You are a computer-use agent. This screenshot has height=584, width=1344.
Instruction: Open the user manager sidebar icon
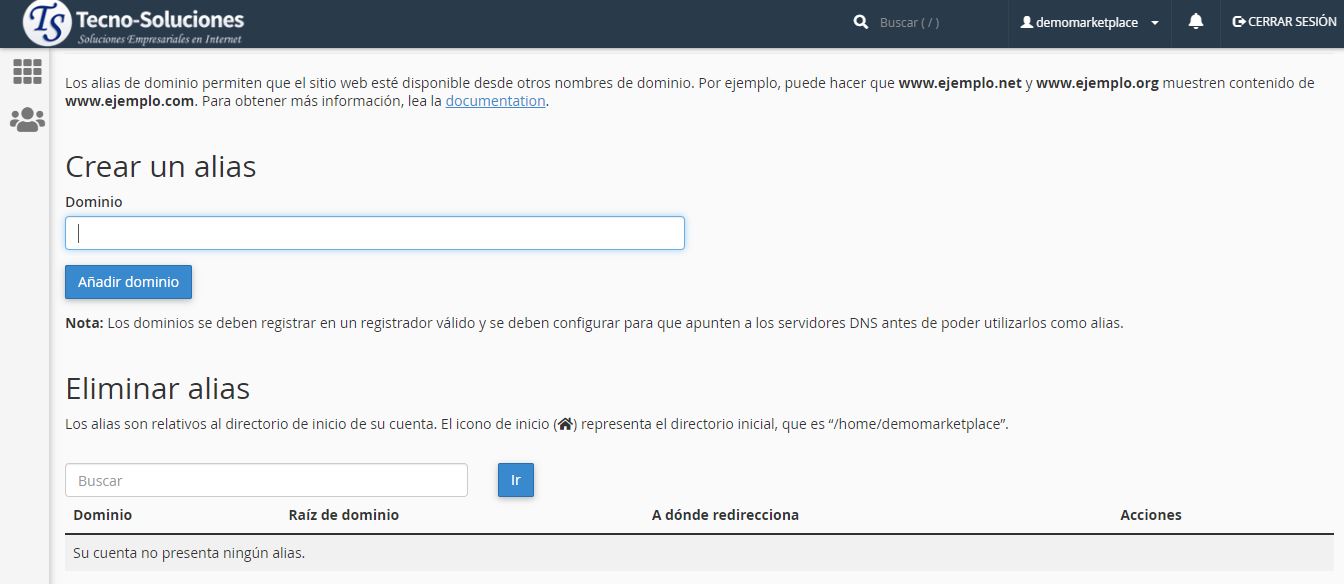27,120
